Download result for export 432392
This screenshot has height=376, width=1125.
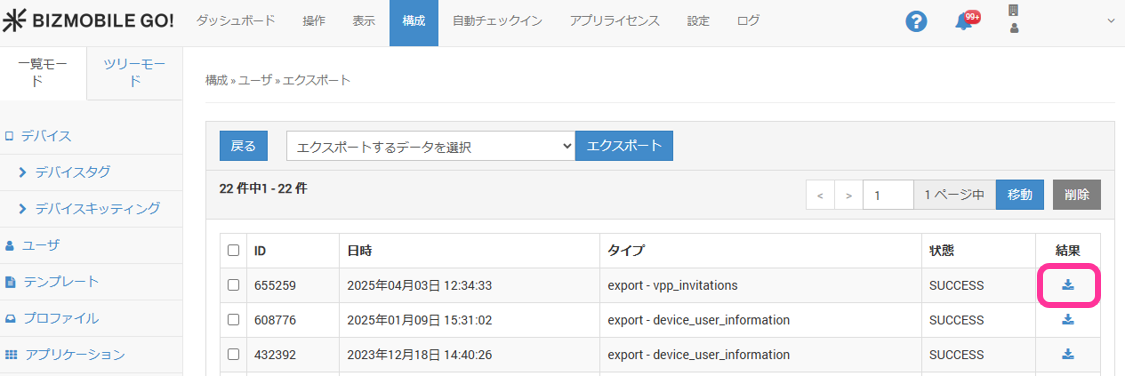1068,354
